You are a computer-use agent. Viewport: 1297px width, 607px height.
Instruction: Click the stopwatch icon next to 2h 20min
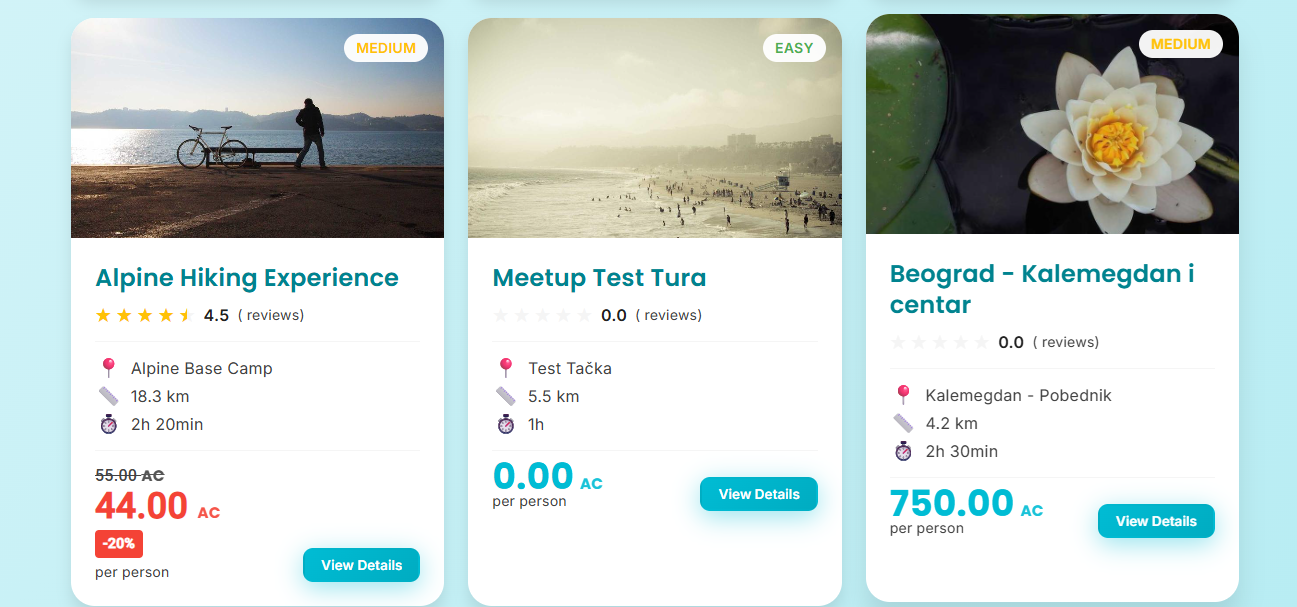click(x=109, y=424)
